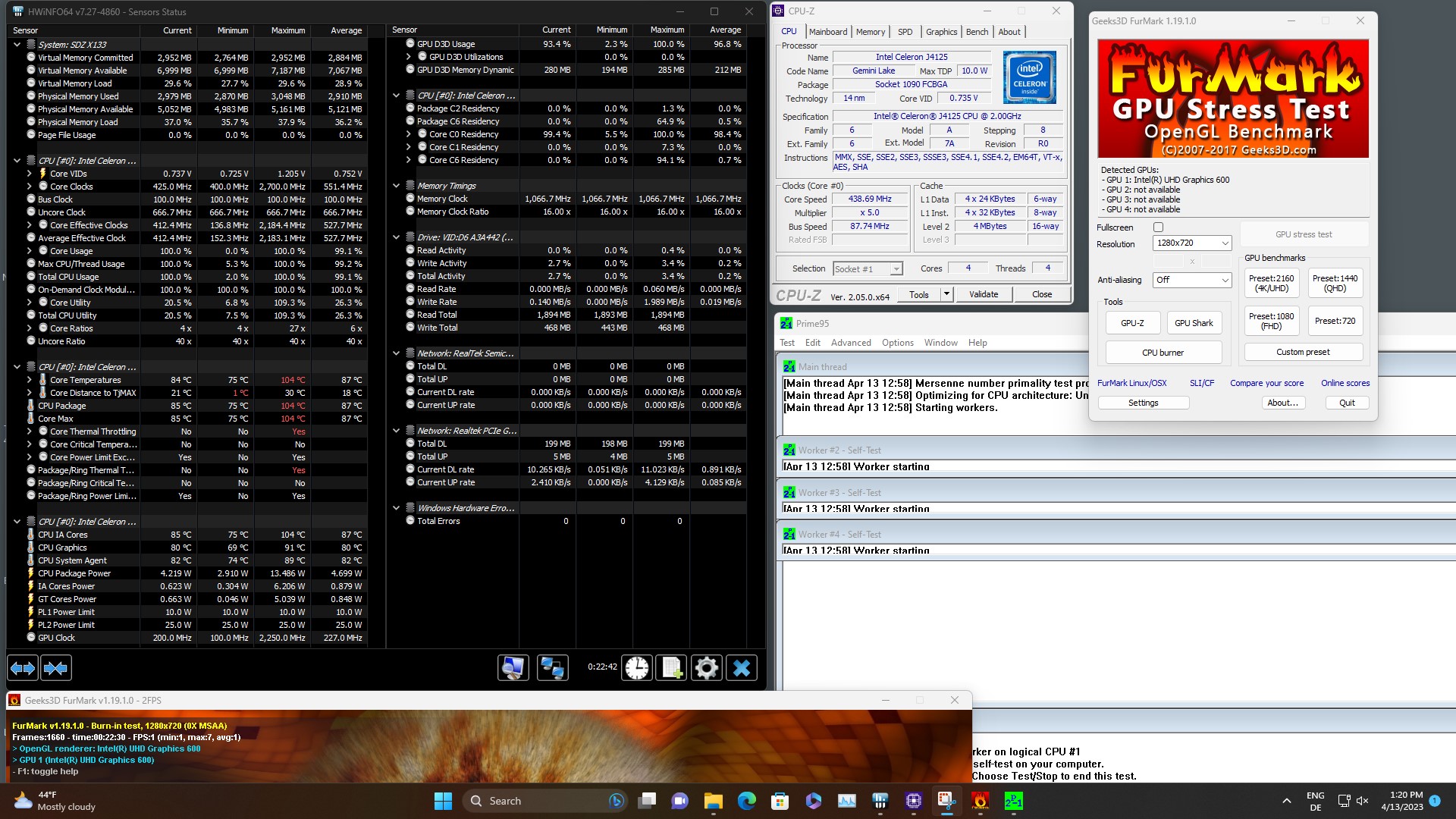Click HWiNFO blue X close-sensors icon
Image resolution: width=1456 pixels, height=819 pixels.
tap(741, 668)
